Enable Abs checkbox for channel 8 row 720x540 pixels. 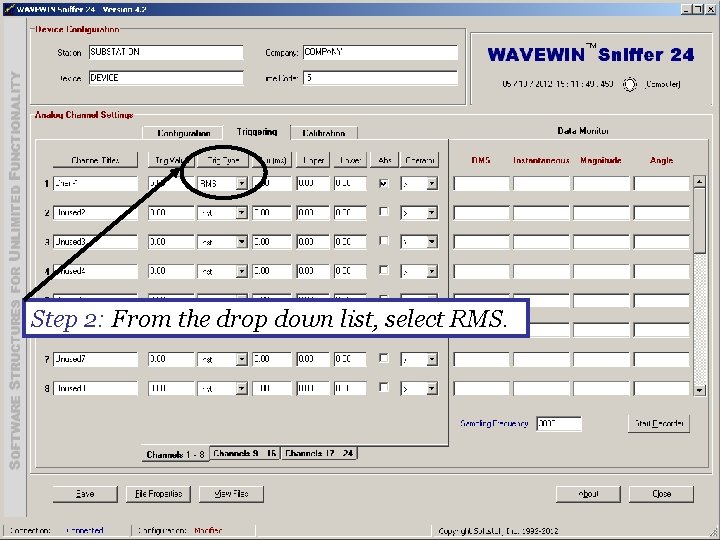[384, 388]
